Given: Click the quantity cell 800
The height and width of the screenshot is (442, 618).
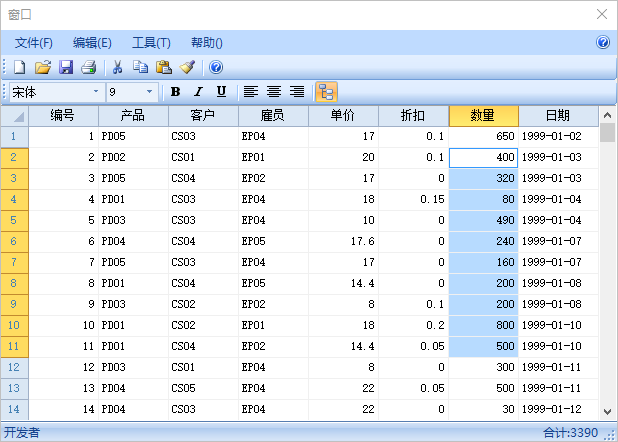Looking at the screenshot, I should (x=484, y=325).
